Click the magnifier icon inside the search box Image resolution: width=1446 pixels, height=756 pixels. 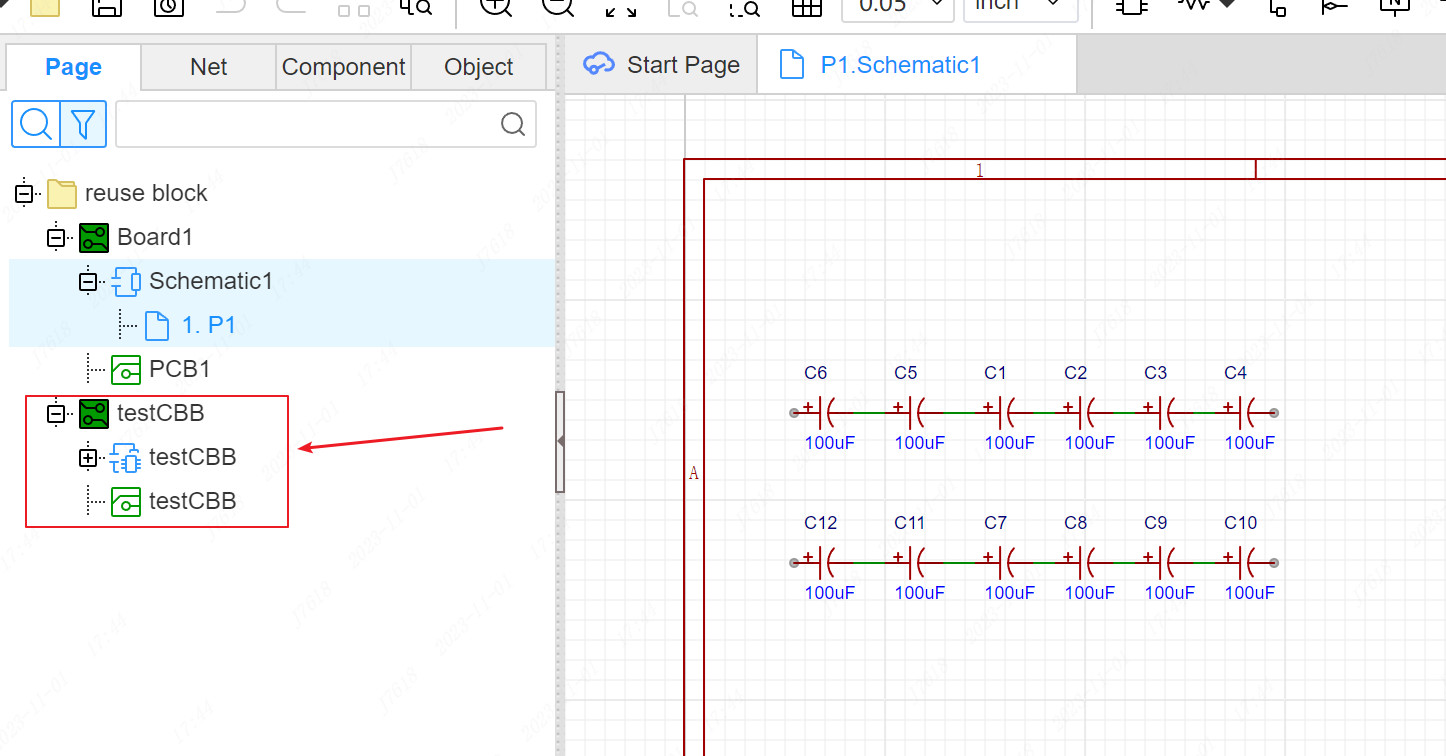pyautogui.click(x=513, y=124)
